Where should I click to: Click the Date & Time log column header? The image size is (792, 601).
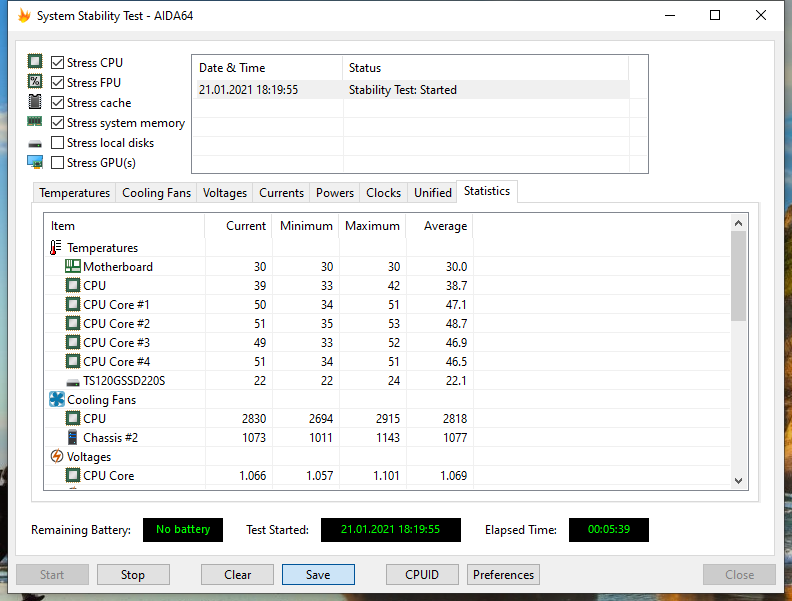(267, 68)
